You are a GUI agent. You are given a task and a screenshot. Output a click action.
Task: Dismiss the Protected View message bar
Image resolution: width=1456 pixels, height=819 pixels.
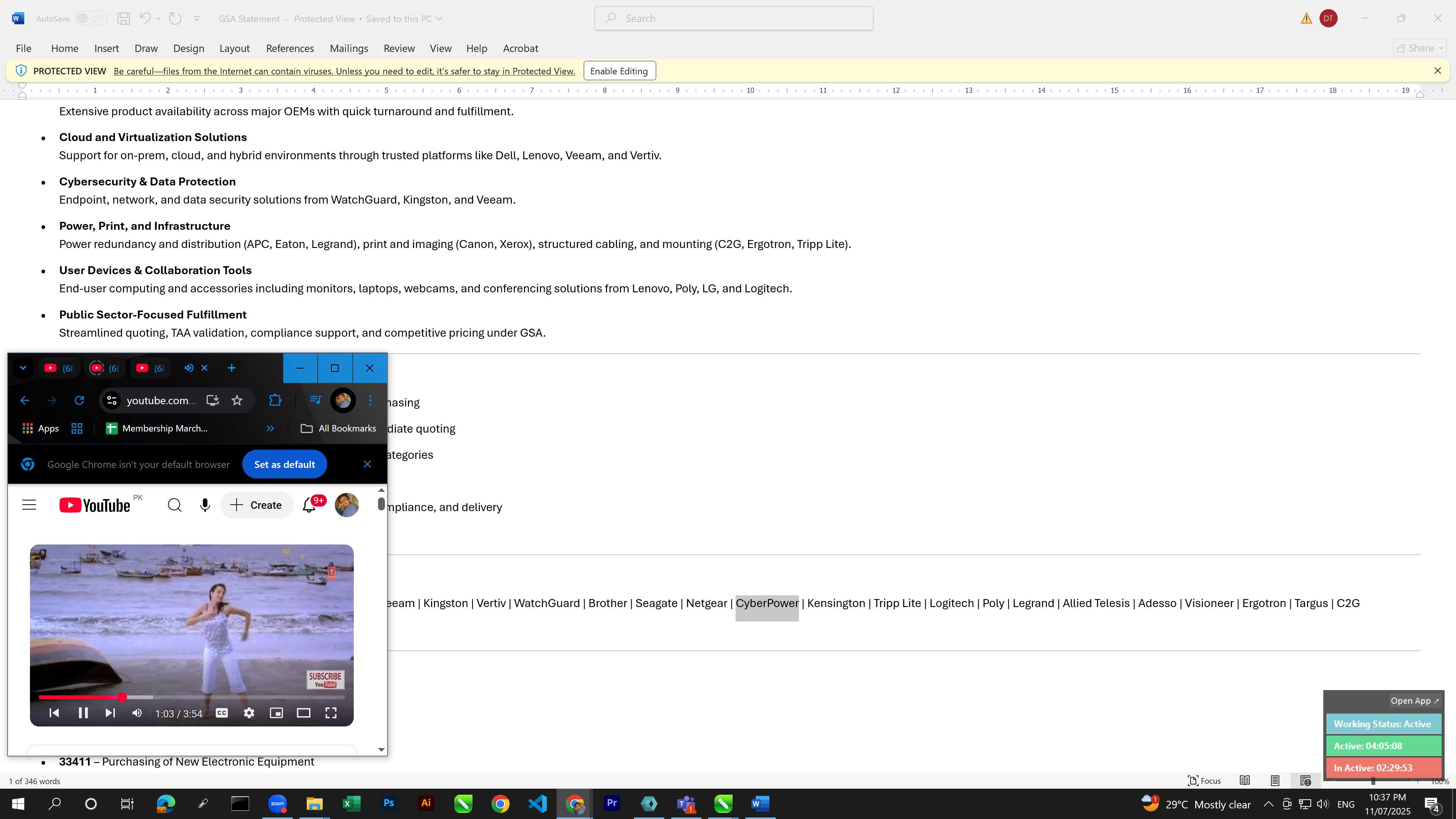tap(1437, 71)
